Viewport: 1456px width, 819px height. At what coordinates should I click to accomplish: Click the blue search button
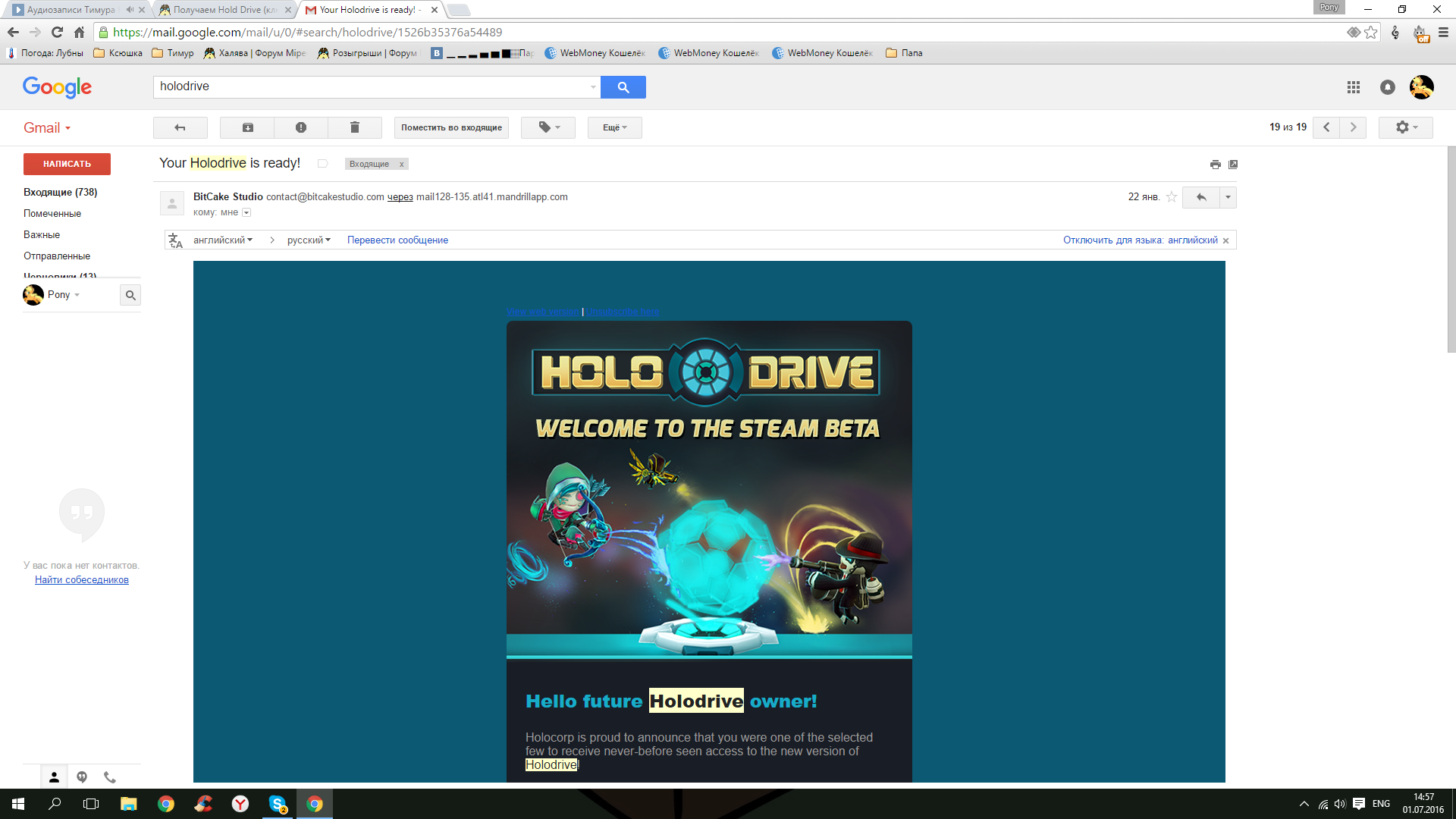(x=623, y=87)
